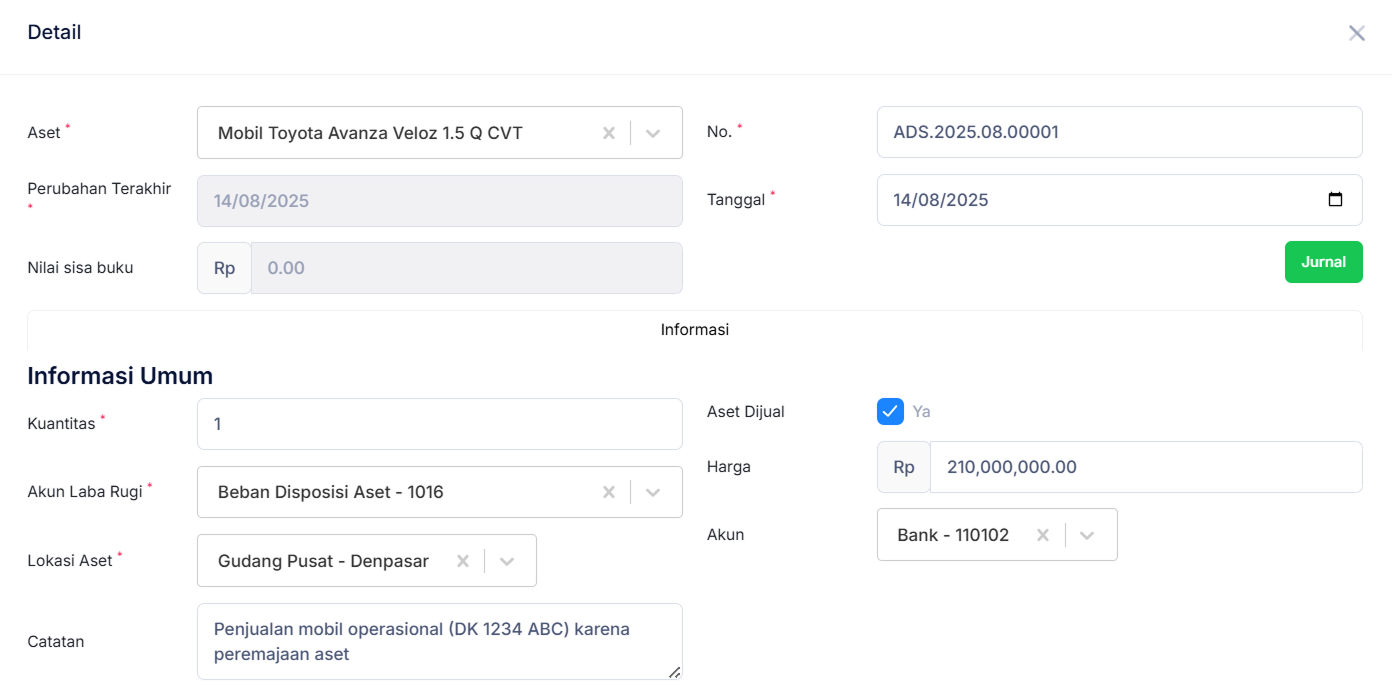Screen dimensions: 1392x693
Task: Switch to the Informasi tab
Action: pos(694,330)
